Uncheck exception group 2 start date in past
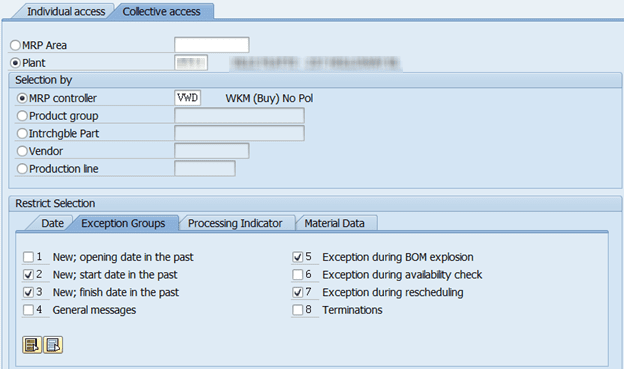Viewport: 624px width, 369px height. click(x=28, y=275)
